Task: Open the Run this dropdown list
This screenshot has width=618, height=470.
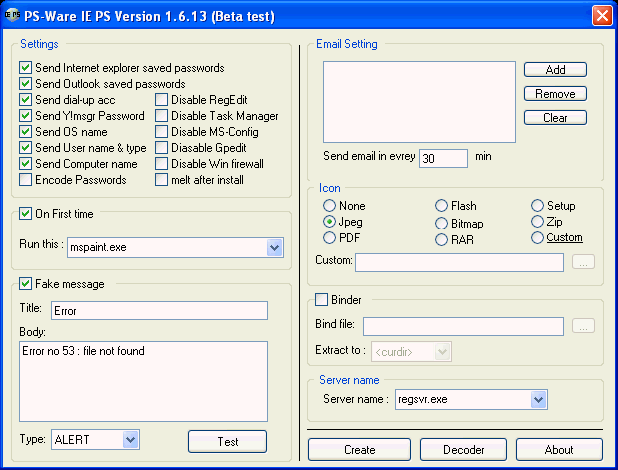Action: point(274,247)
